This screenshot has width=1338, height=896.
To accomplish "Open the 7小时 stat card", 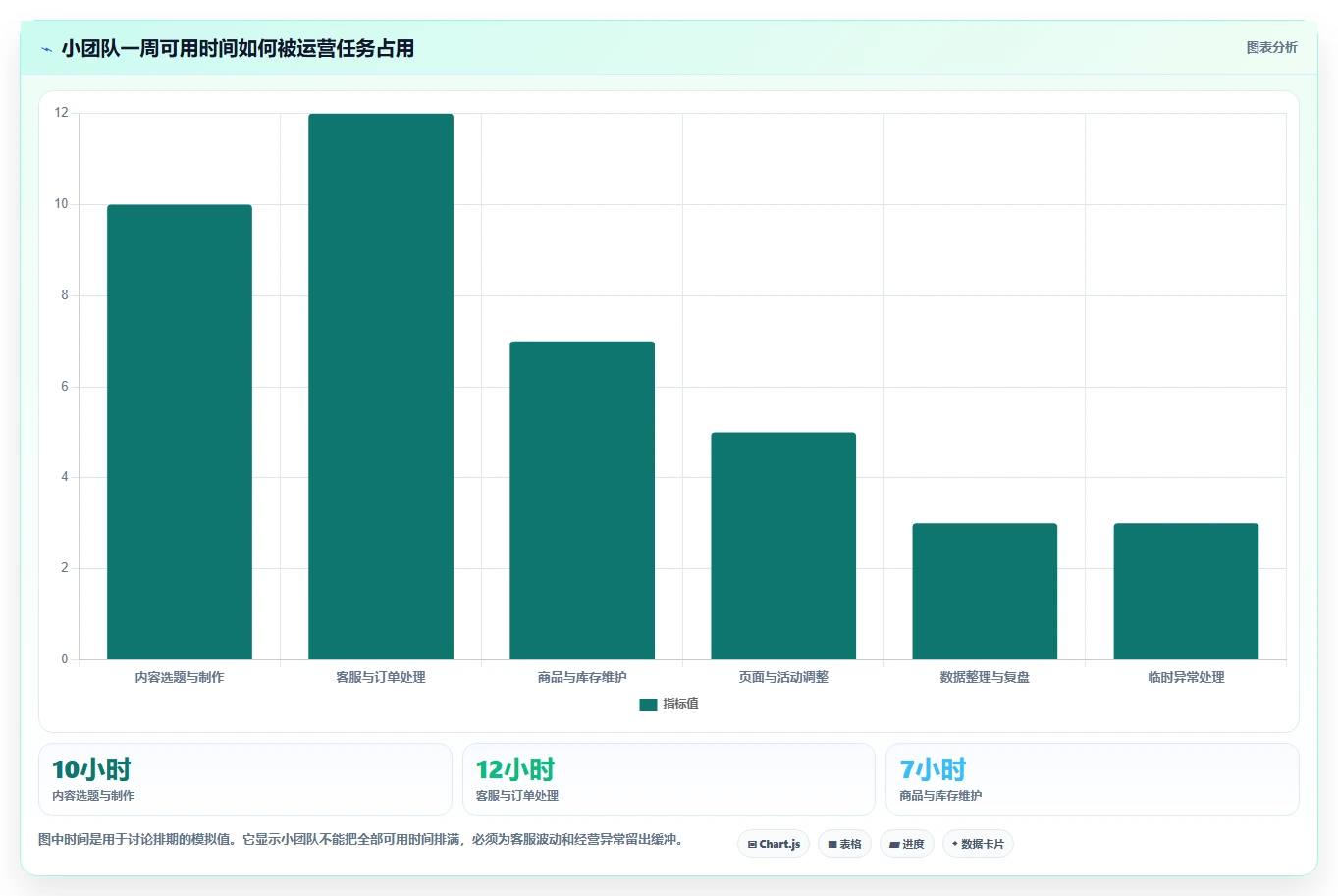I will 1092,779.
